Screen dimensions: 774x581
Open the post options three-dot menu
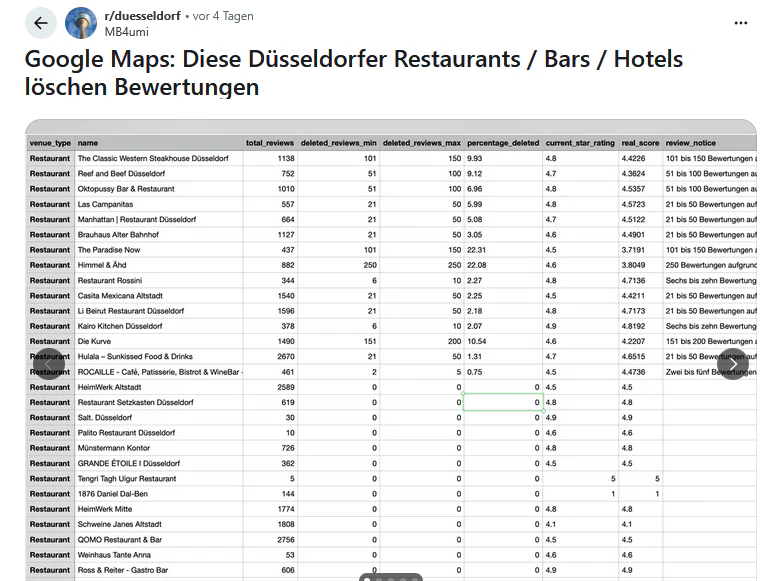point(740,23)
